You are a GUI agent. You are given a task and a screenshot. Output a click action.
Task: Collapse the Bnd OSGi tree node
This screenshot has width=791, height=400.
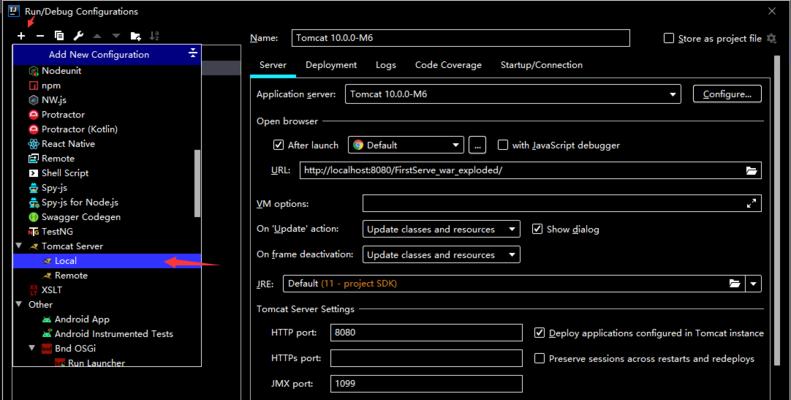[32, 349]
